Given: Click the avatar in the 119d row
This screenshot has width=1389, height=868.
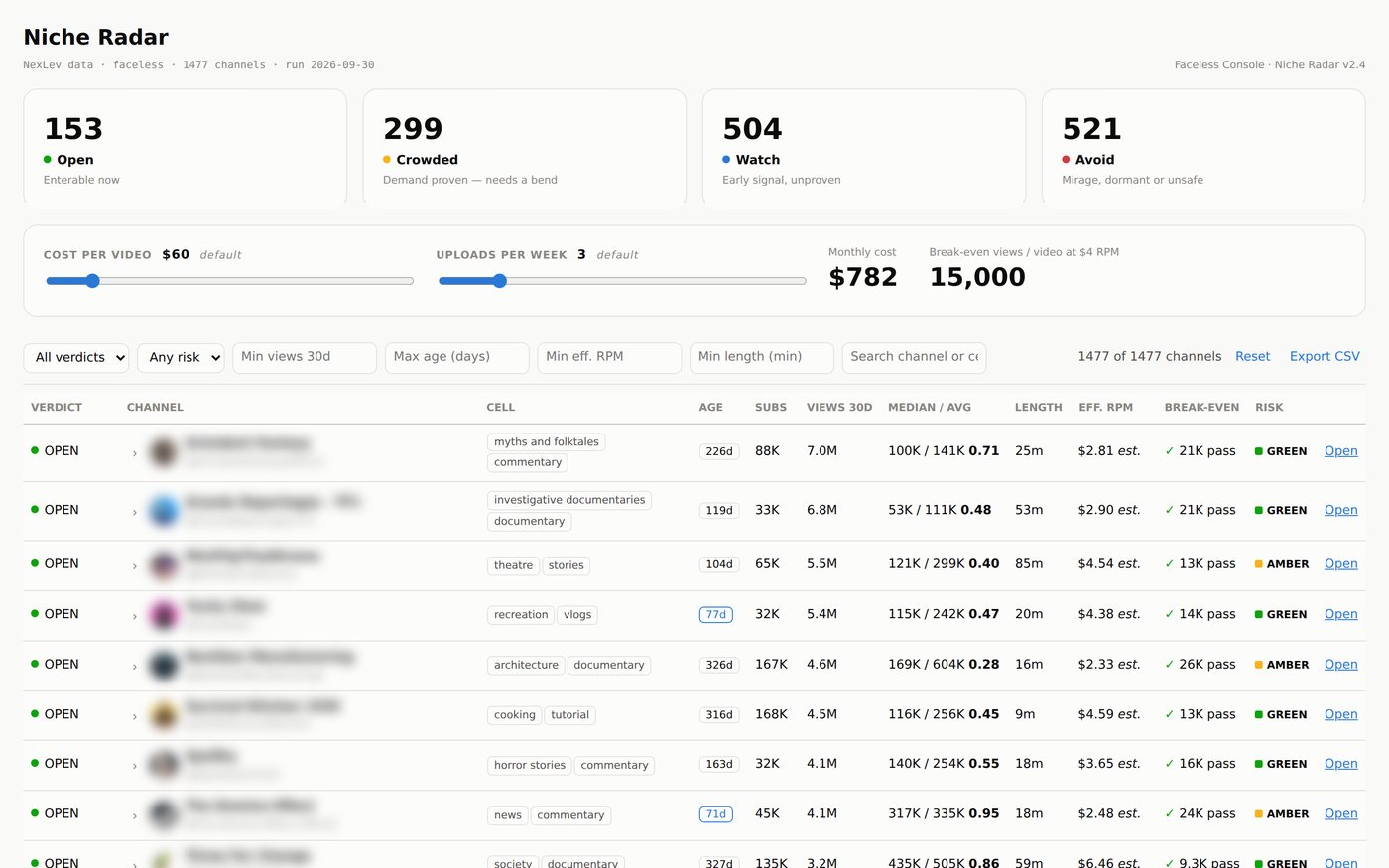Looking at the screenshot, I should coord(164,511).
